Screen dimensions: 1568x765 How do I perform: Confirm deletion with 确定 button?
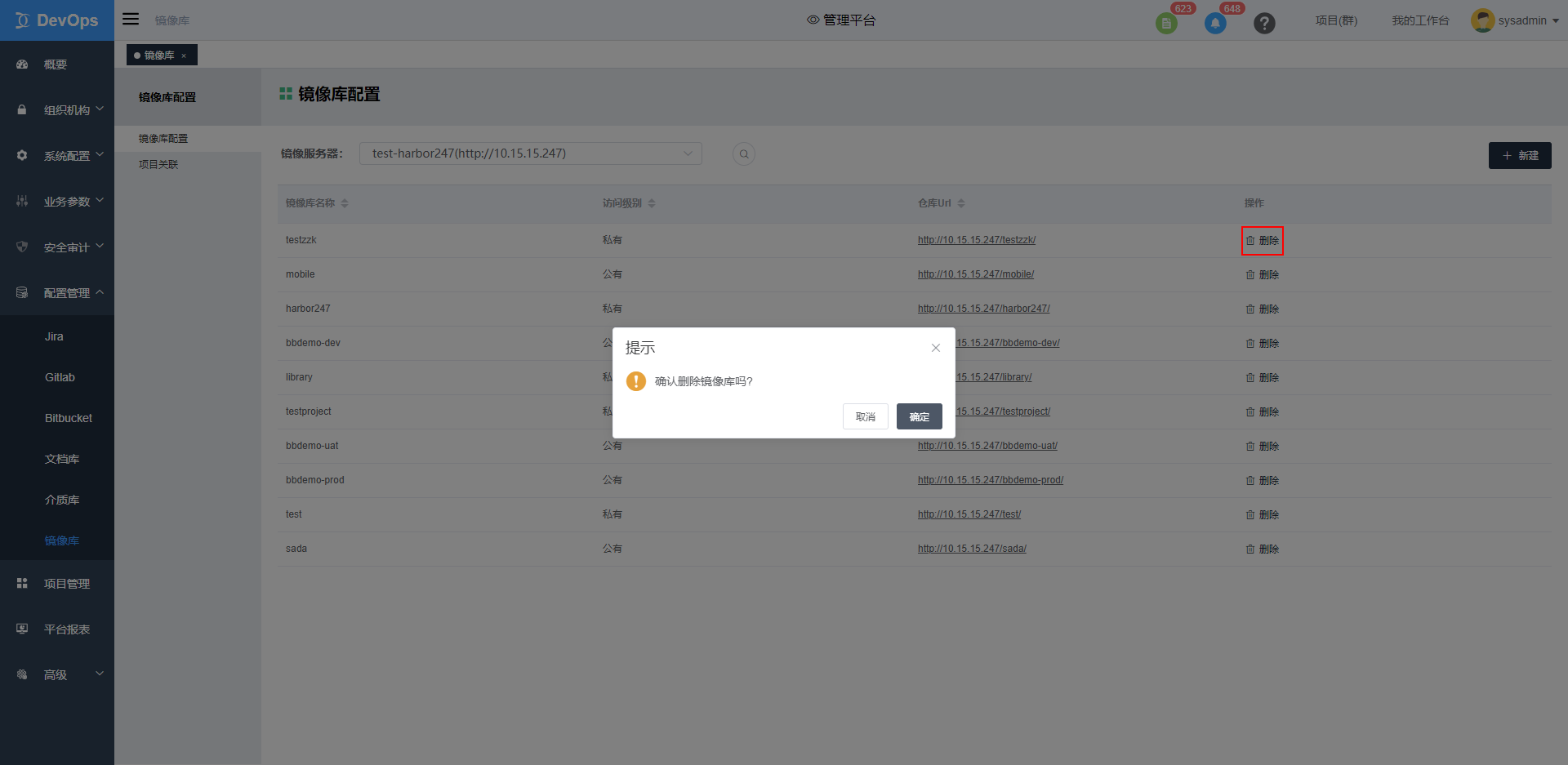(x=920, y=416)
